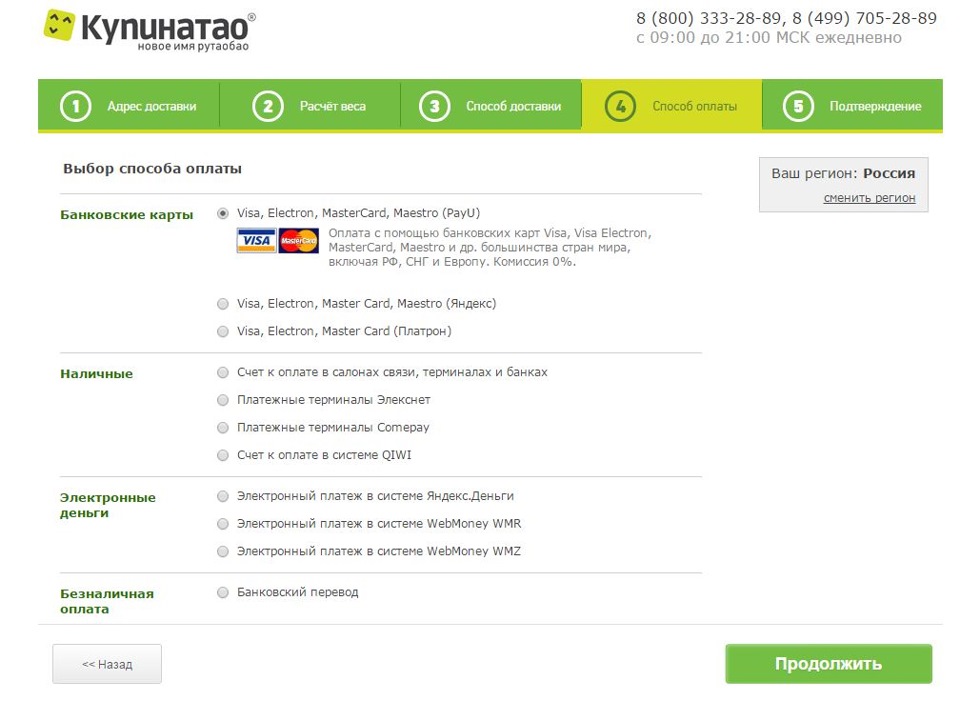
Task: Click the Visa card logo
Action: coord(256,241)
